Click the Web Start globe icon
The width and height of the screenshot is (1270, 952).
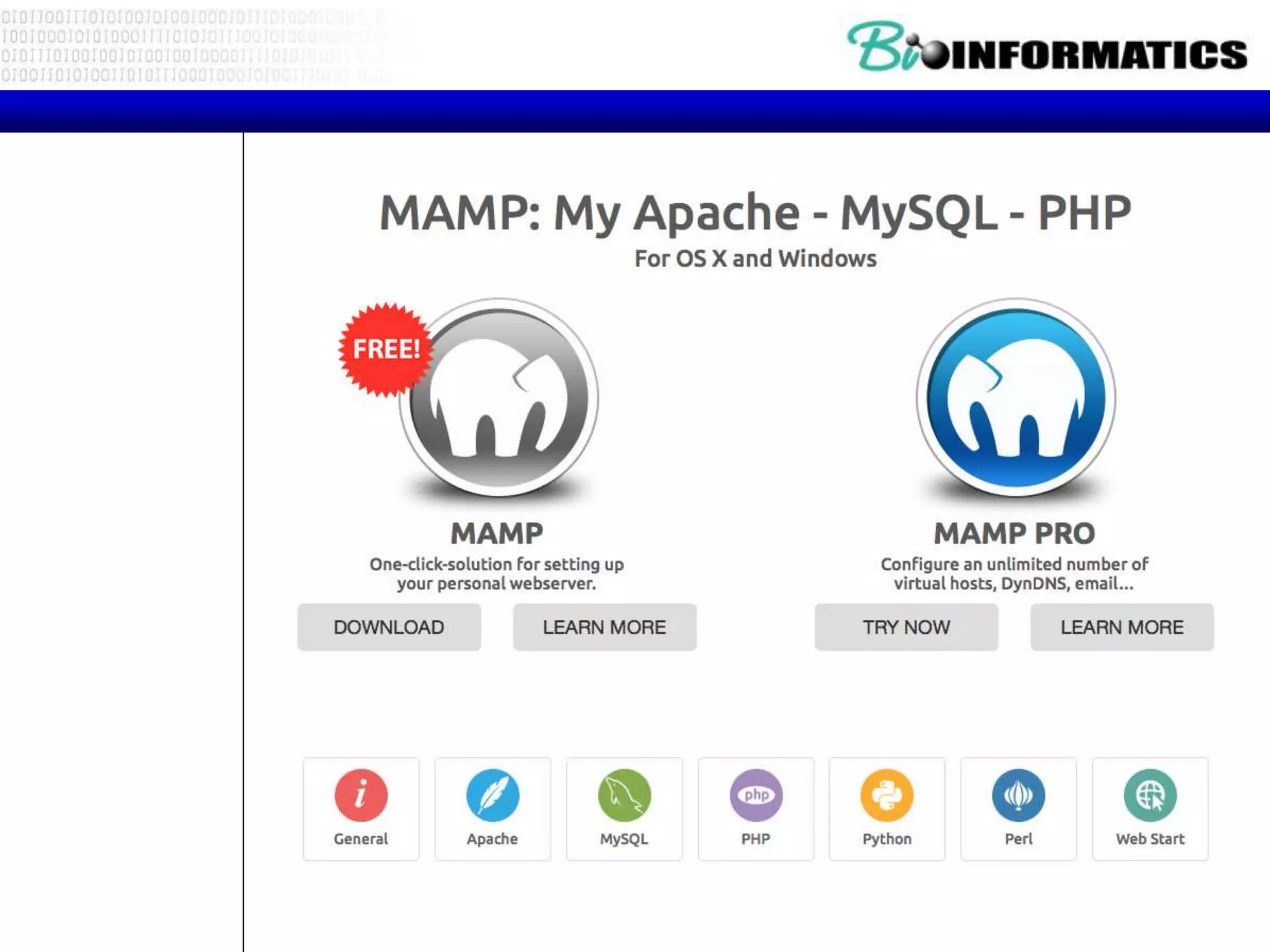pos(1150,795)
